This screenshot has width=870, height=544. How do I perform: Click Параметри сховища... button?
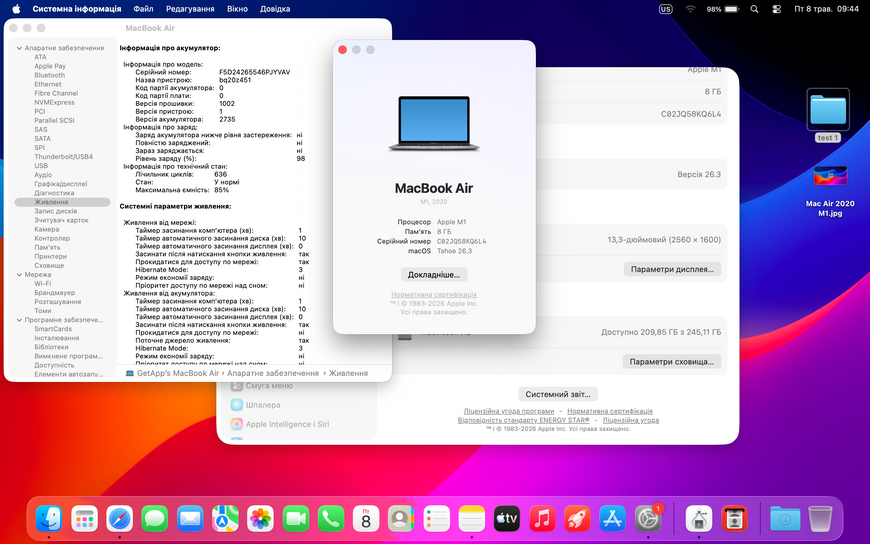671,361
